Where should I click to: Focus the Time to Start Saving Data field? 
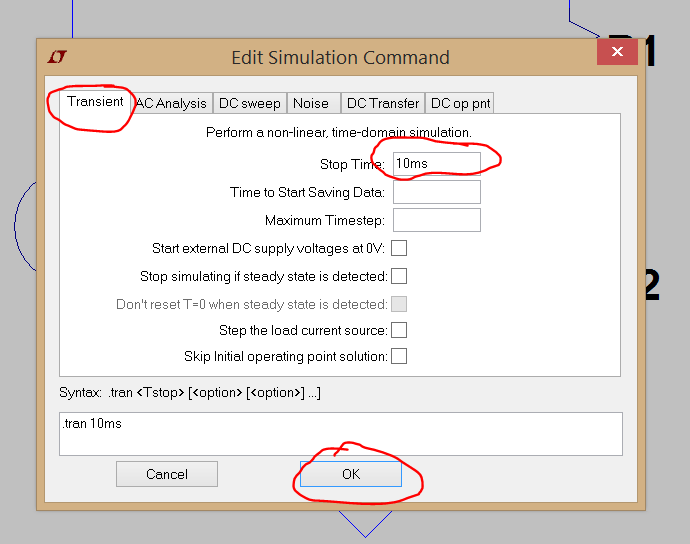click(x=437, y=192)
